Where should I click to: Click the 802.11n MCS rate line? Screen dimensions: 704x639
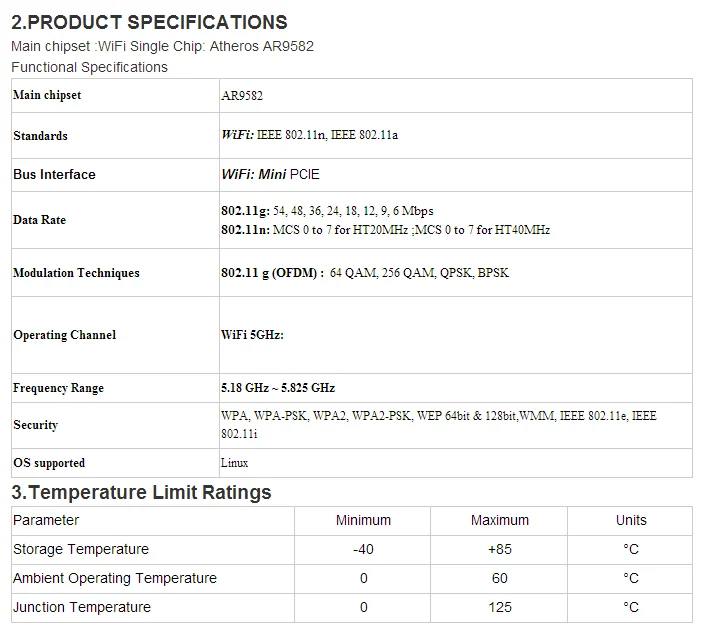385,230
